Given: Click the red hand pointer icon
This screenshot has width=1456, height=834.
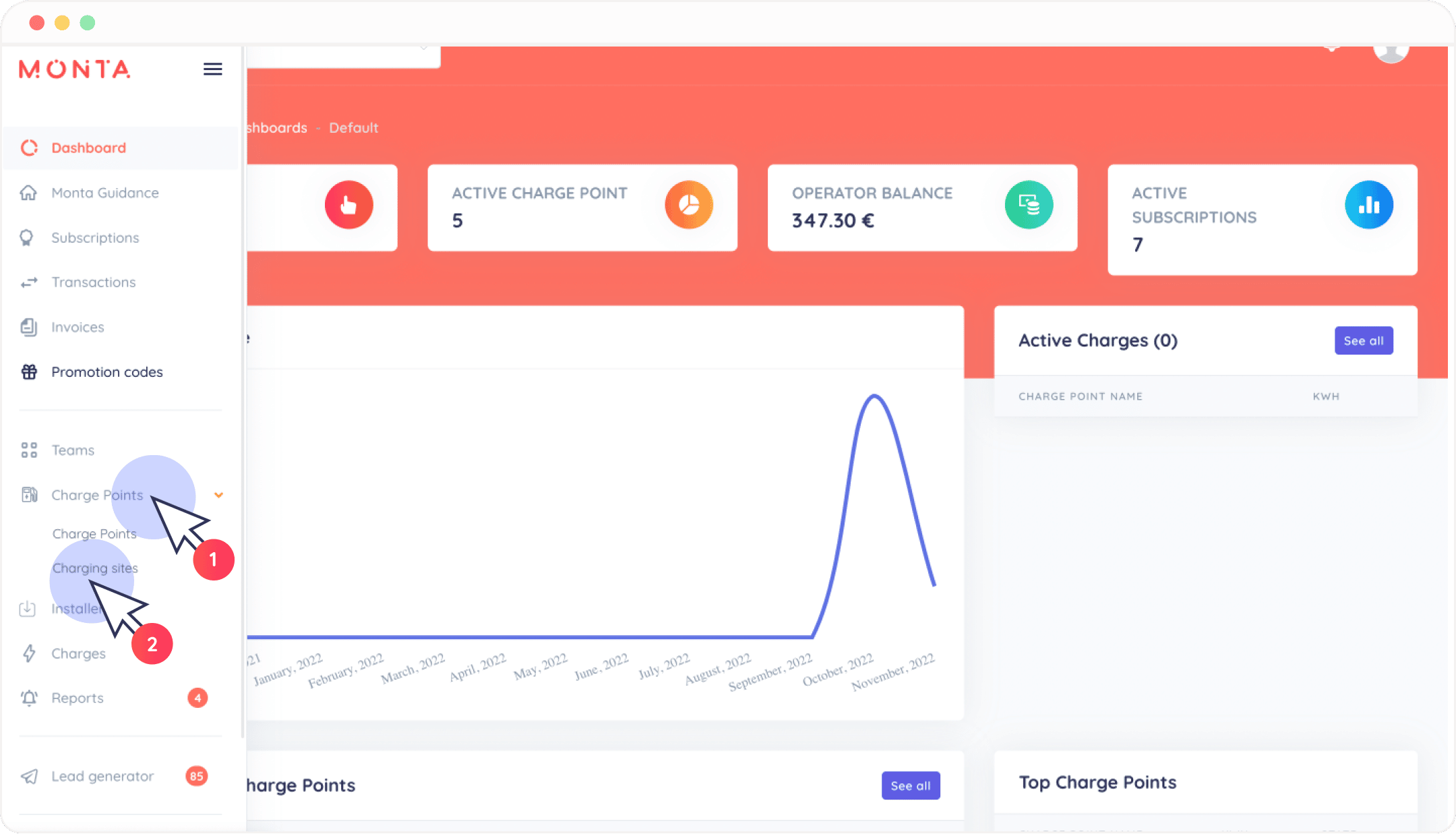Looking at the screenshot, I should (348, 205).
